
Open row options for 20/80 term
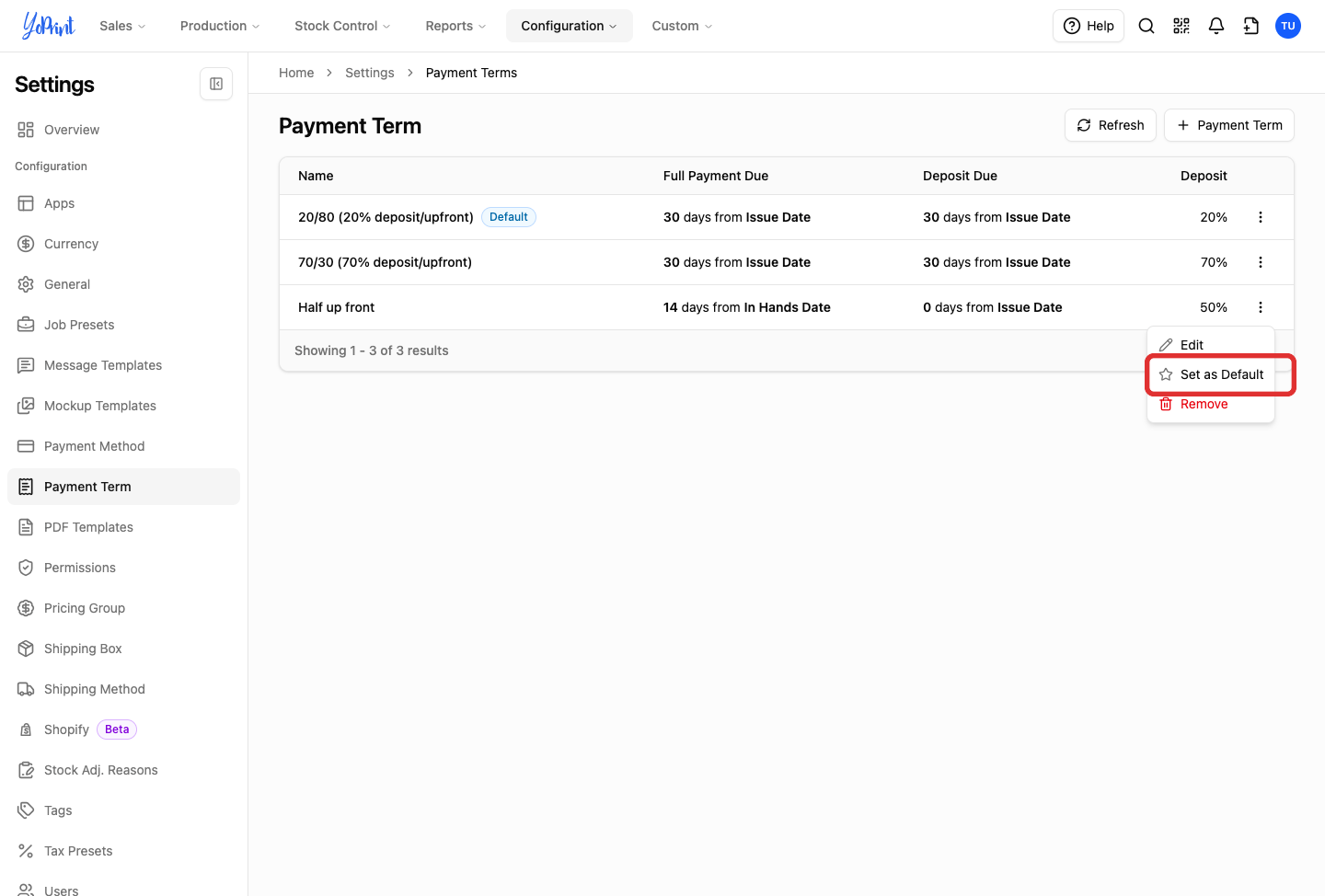pos(1261,217)
